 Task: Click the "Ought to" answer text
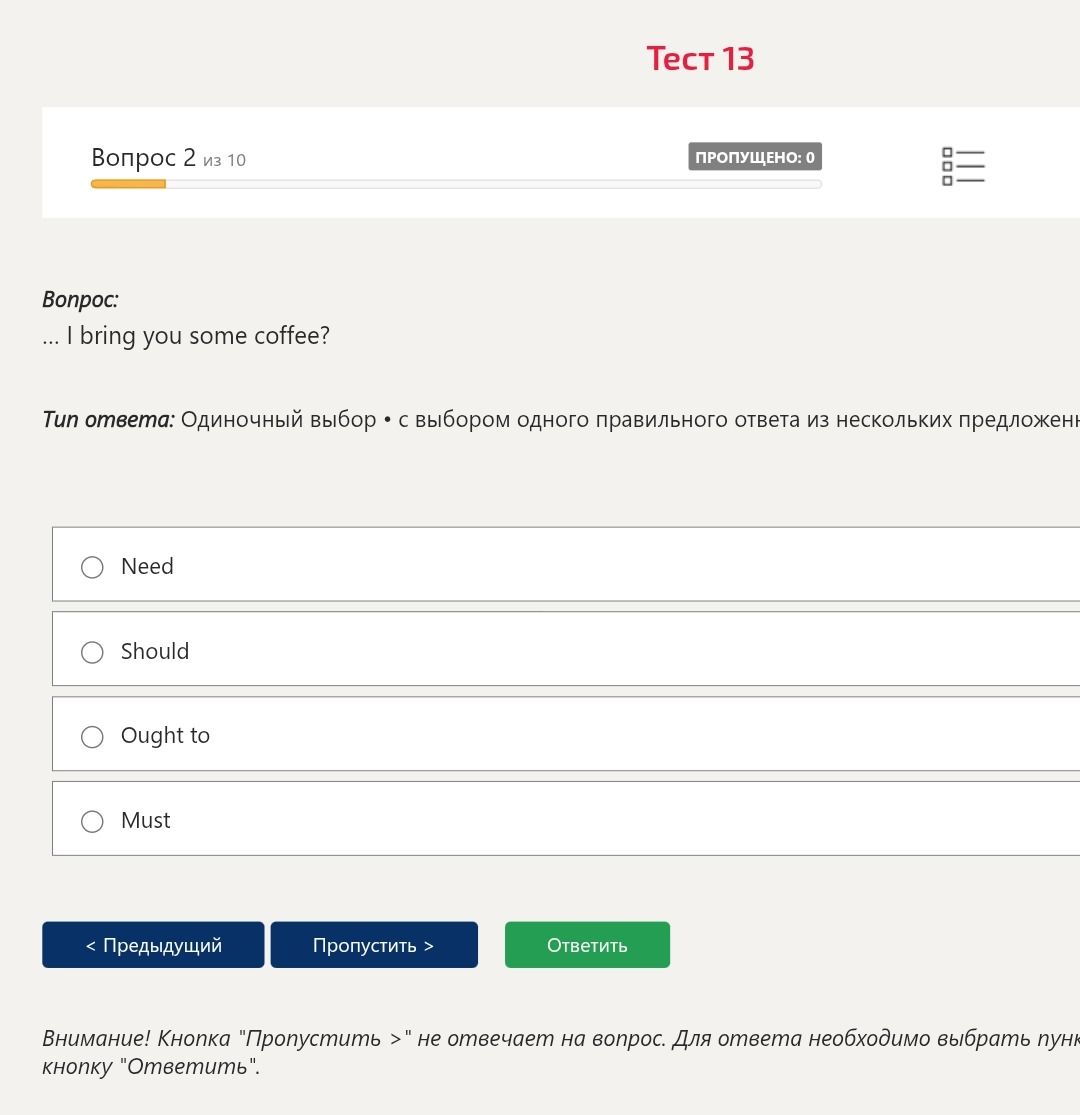point(166,736)
